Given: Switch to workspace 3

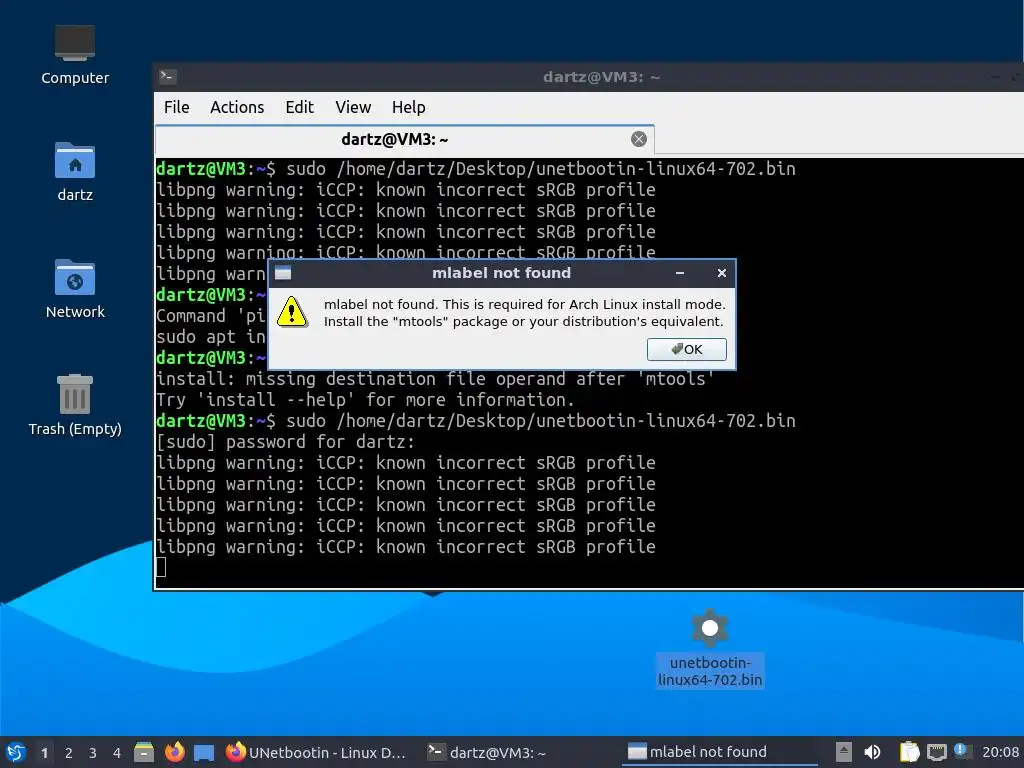Looking at the screenshot, I should pos(93,753).
